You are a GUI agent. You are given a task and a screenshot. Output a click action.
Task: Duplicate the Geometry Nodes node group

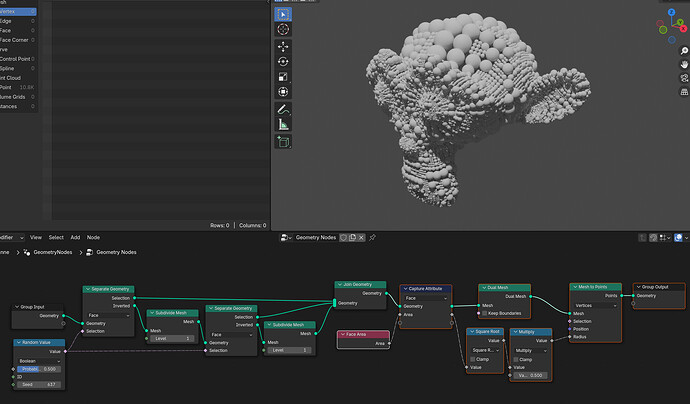pos(352,238)
